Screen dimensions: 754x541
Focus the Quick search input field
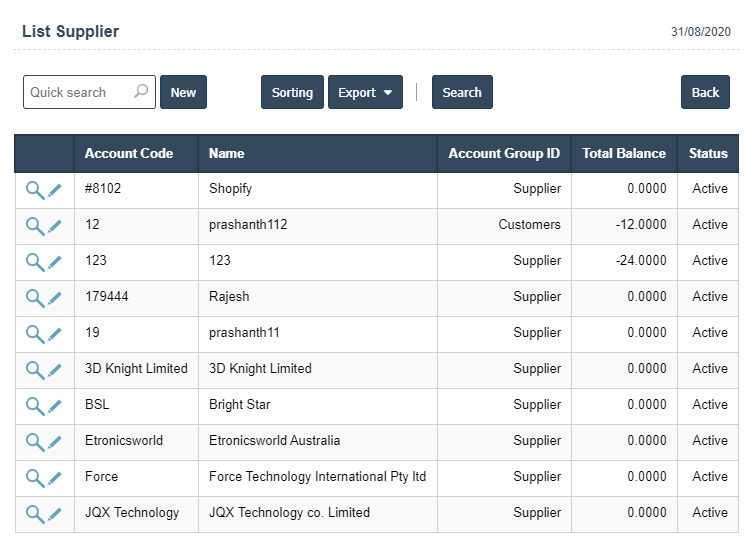[78, 92]
